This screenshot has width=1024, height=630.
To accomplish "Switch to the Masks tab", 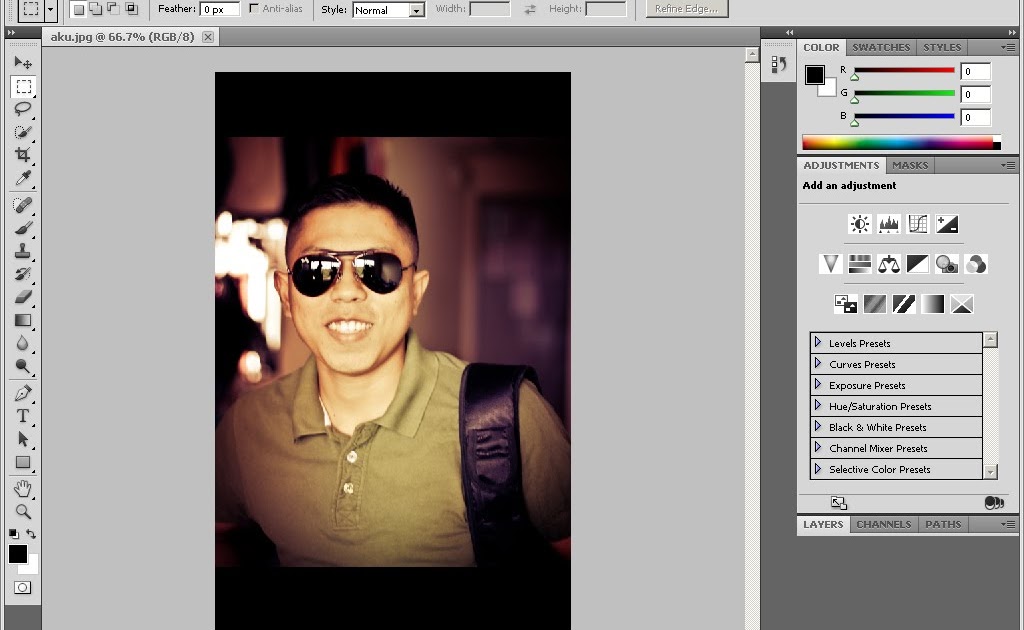I will point(910,166).
